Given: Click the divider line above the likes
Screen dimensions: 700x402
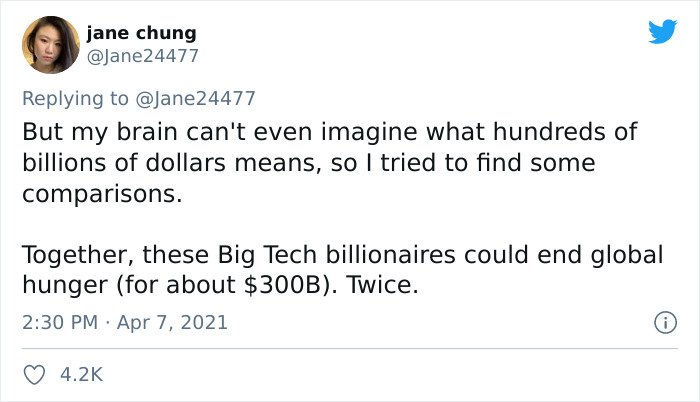Looking at the screenshot, I should pos(350,348).
